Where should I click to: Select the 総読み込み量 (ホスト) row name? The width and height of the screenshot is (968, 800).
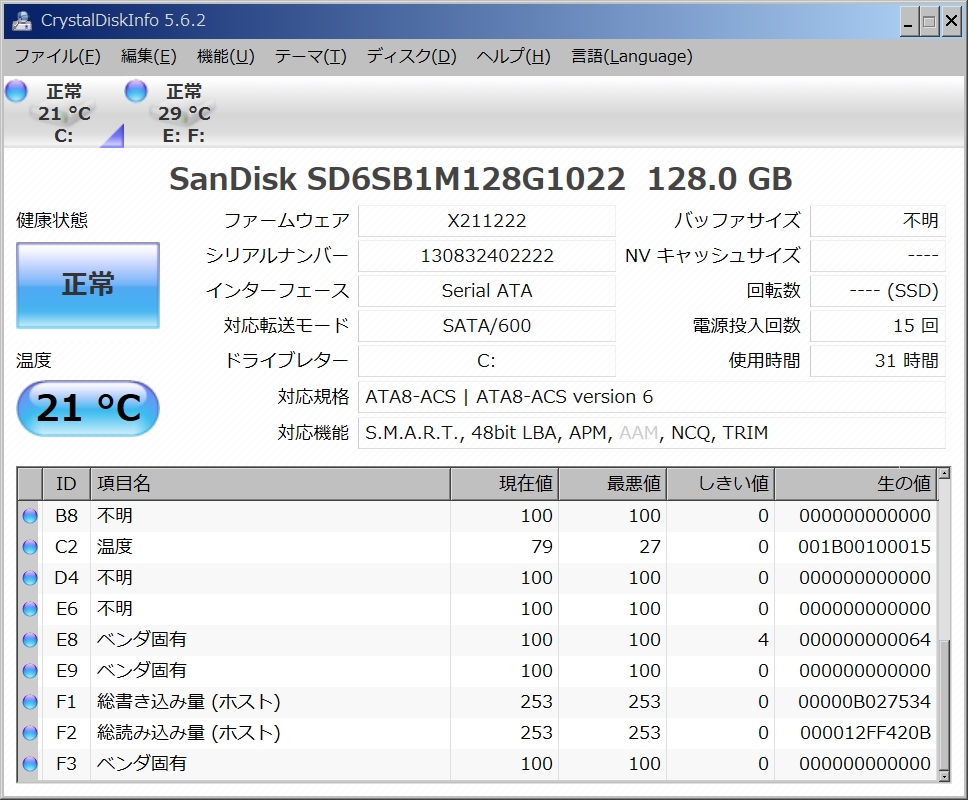tap(188, 733)
